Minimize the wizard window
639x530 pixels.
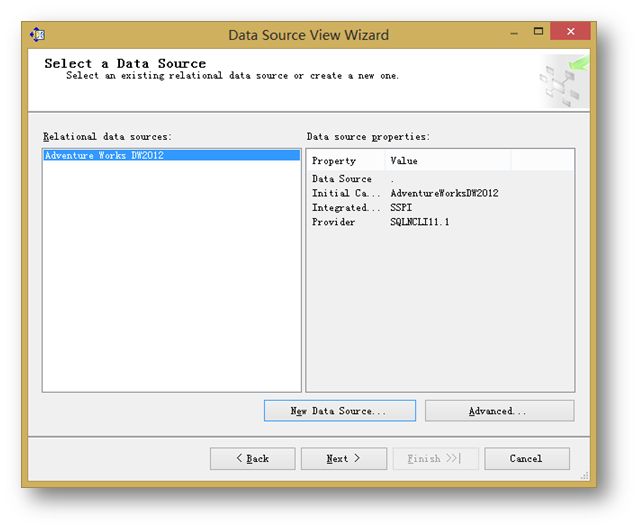click(x=514, y=33)
